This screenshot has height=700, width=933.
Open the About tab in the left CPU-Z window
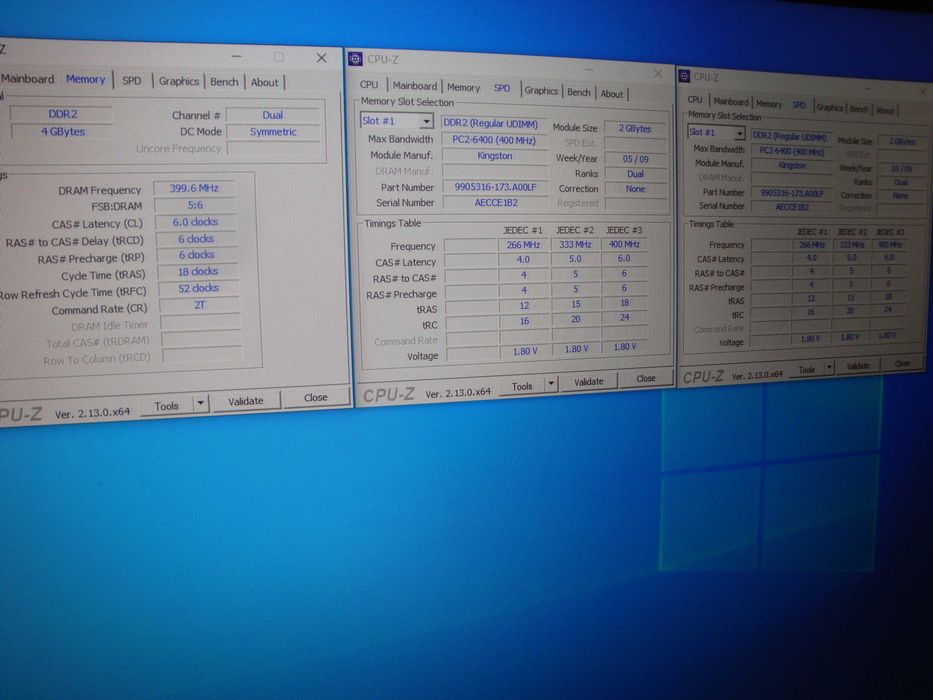(264, 82)
